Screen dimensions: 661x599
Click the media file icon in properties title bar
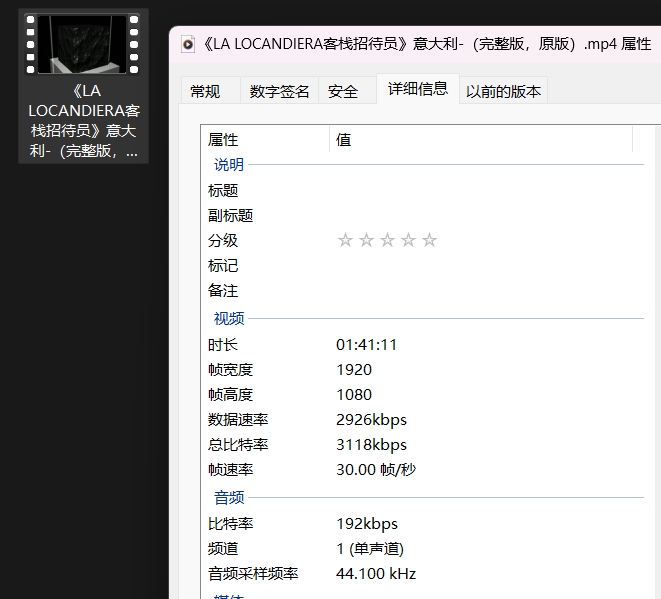tap(188, 44)
